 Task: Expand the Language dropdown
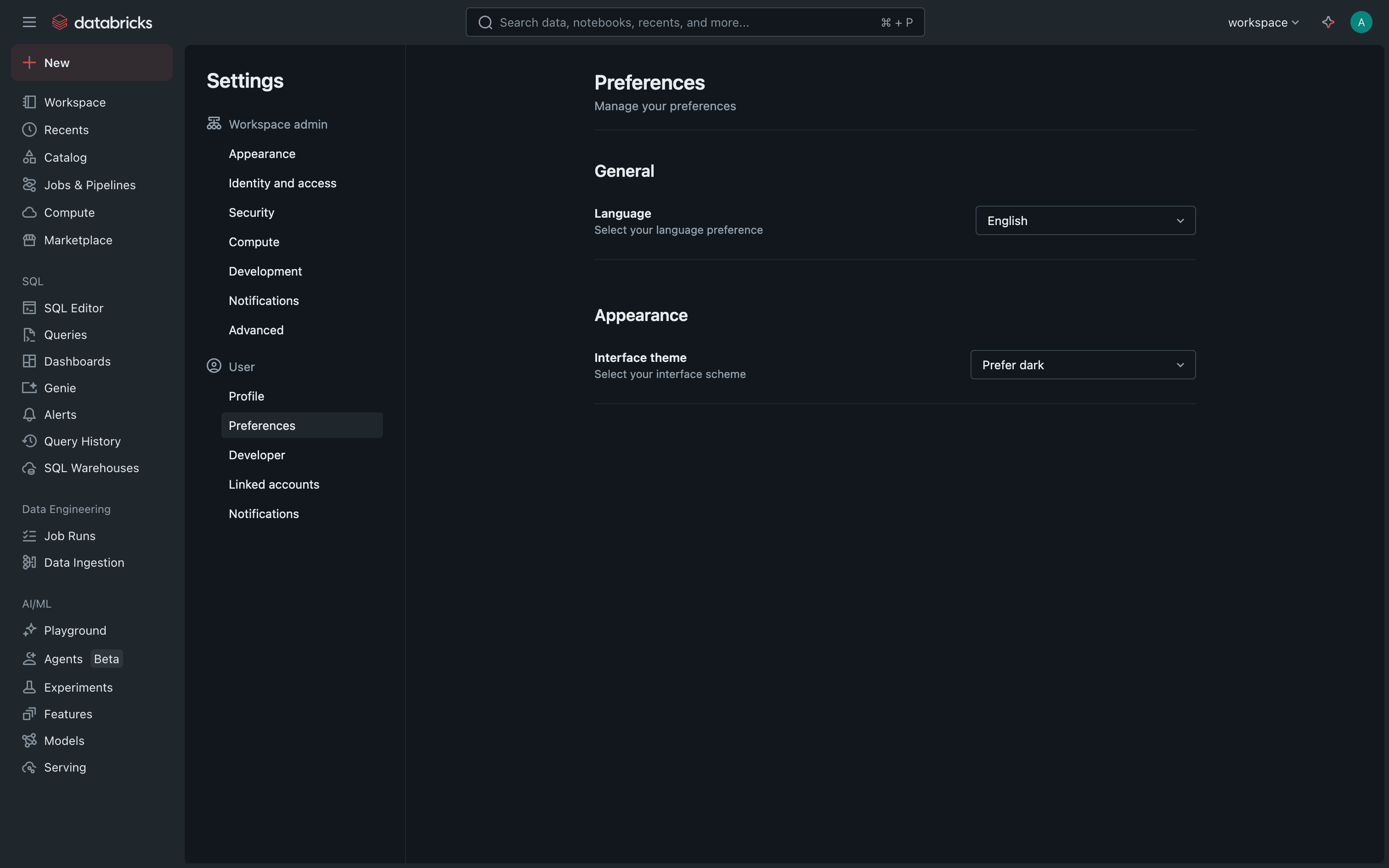[x=1085, y=220]
